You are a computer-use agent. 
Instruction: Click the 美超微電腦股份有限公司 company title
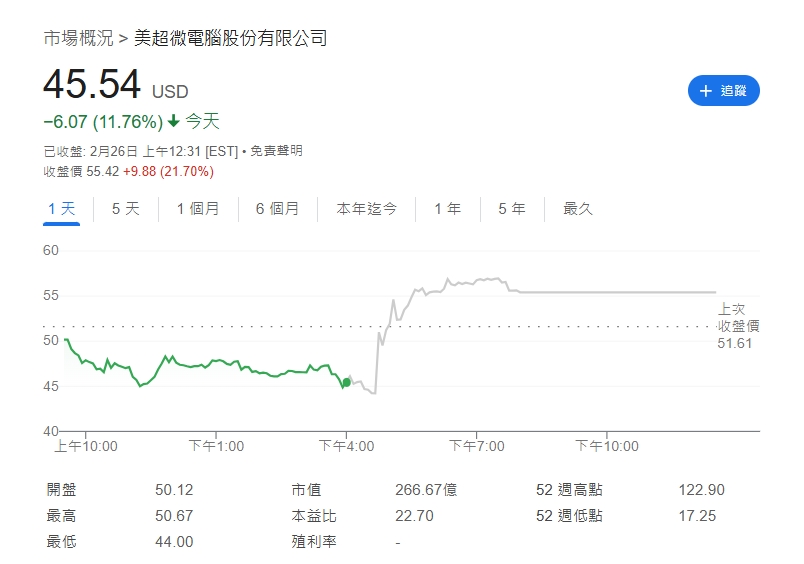tap(231, 38)
